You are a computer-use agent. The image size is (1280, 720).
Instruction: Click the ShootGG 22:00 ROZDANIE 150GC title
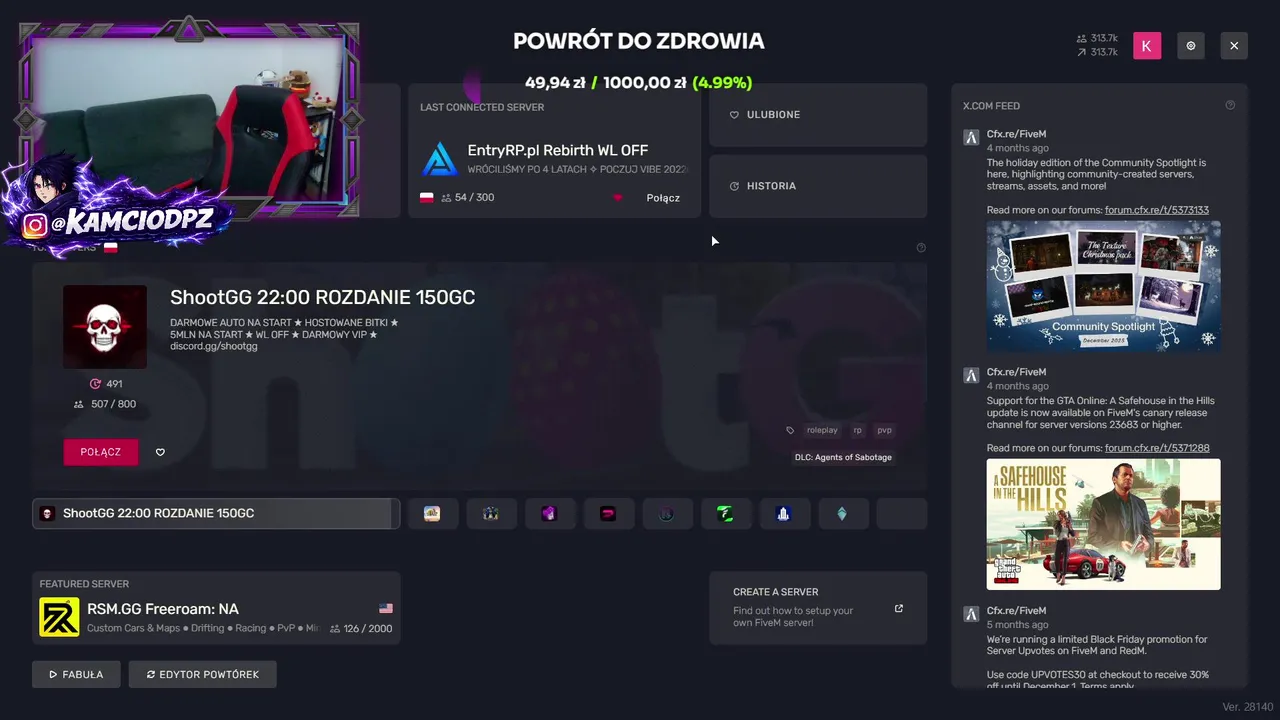point(322,297)
